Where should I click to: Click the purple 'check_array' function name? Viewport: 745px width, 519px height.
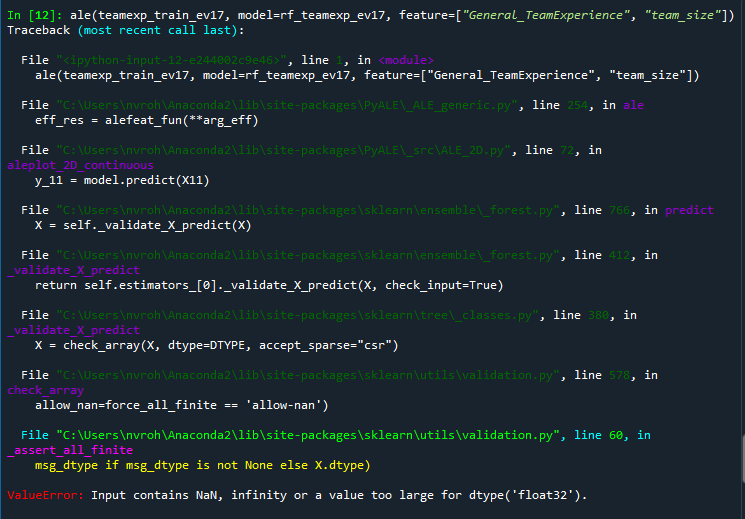click(46, 390)
